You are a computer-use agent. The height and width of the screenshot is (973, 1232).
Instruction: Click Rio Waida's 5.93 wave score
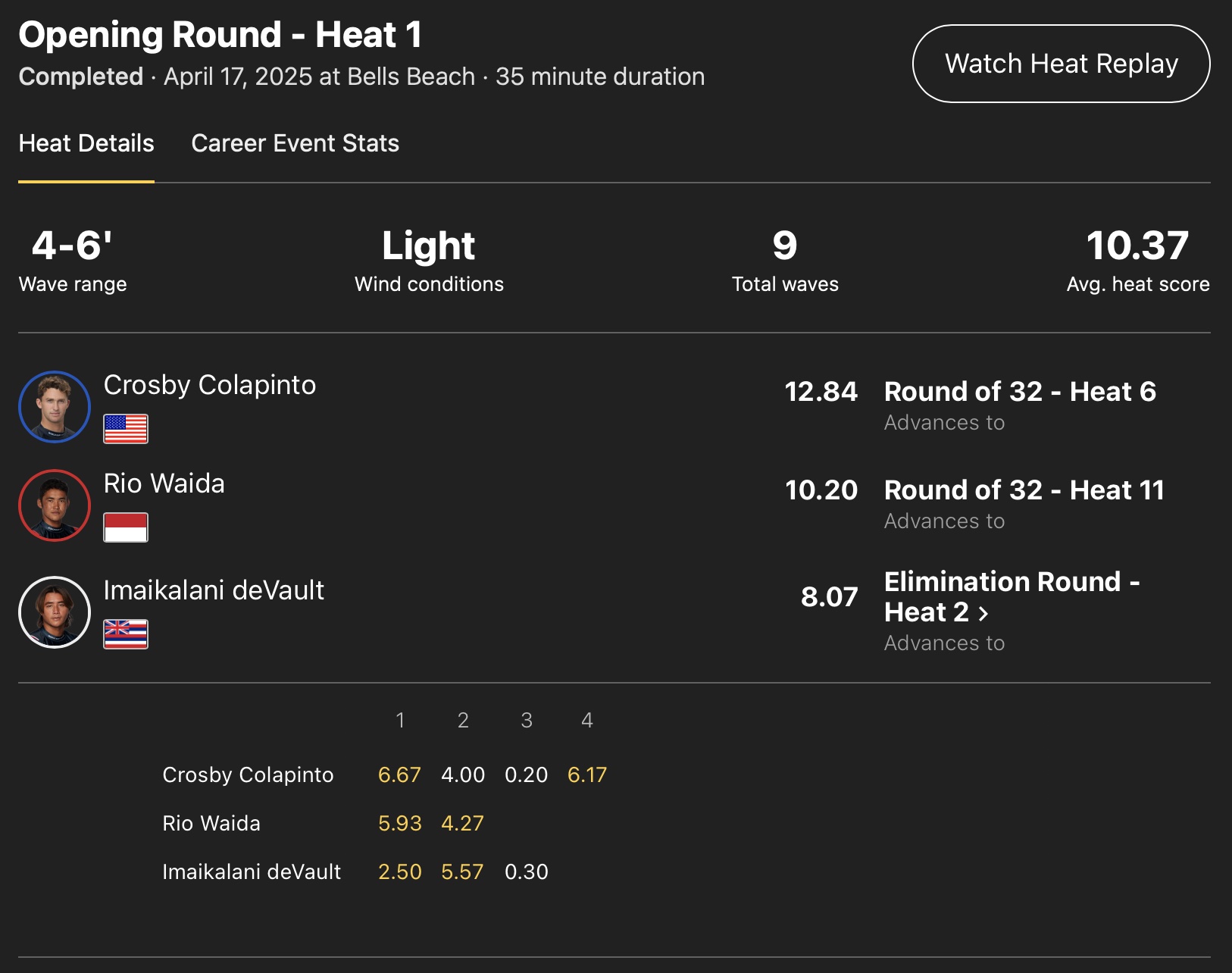point(399,823)
